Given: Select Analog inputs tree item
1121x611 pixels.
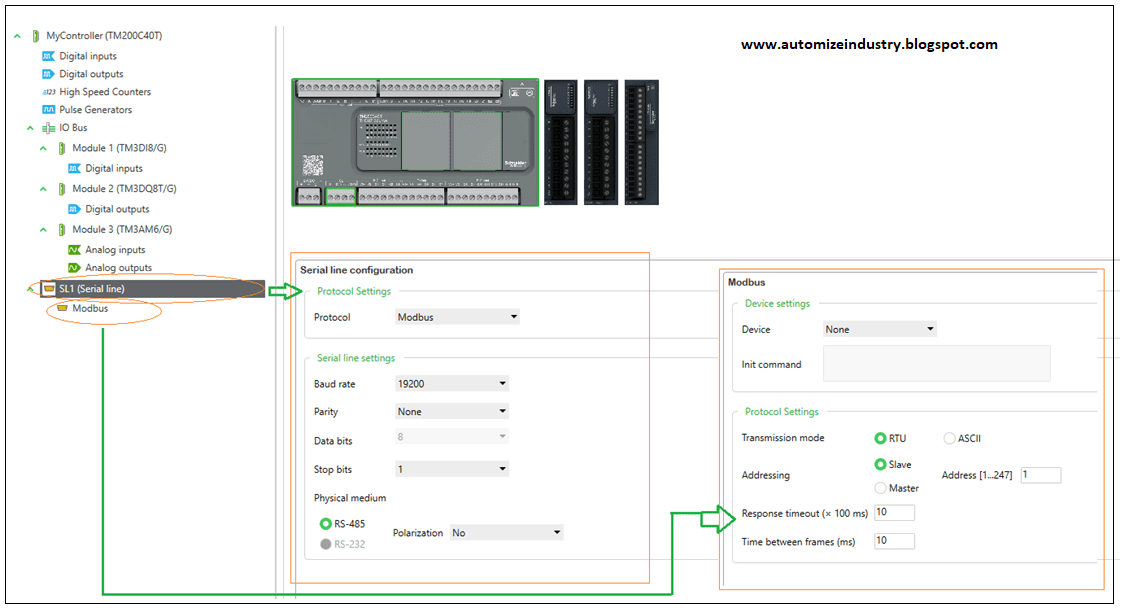Looking at the screenshot, I should (x=115, y=249).
